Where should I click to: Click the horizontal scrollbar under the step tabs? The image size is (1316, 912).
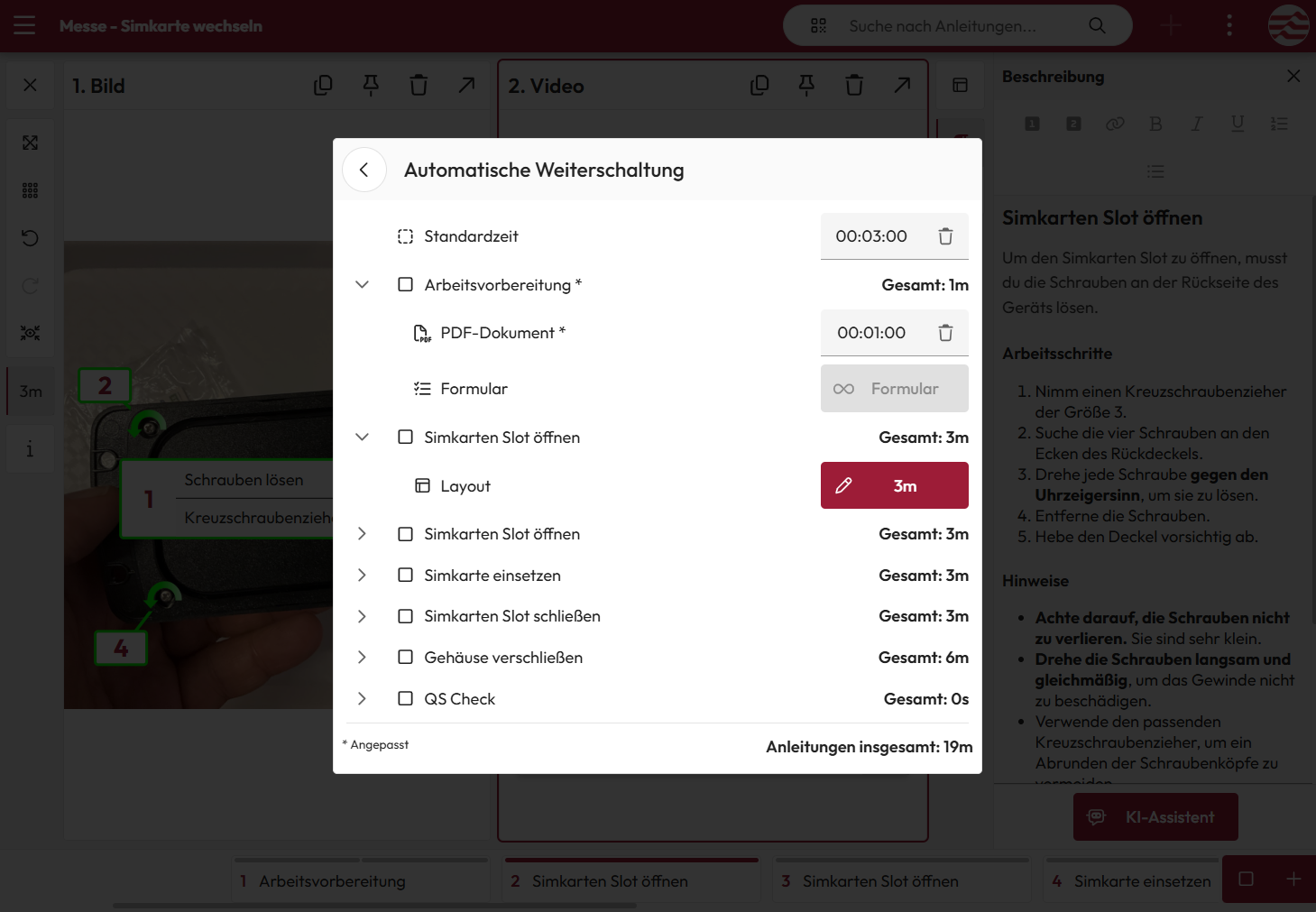(x=374, y=906)
